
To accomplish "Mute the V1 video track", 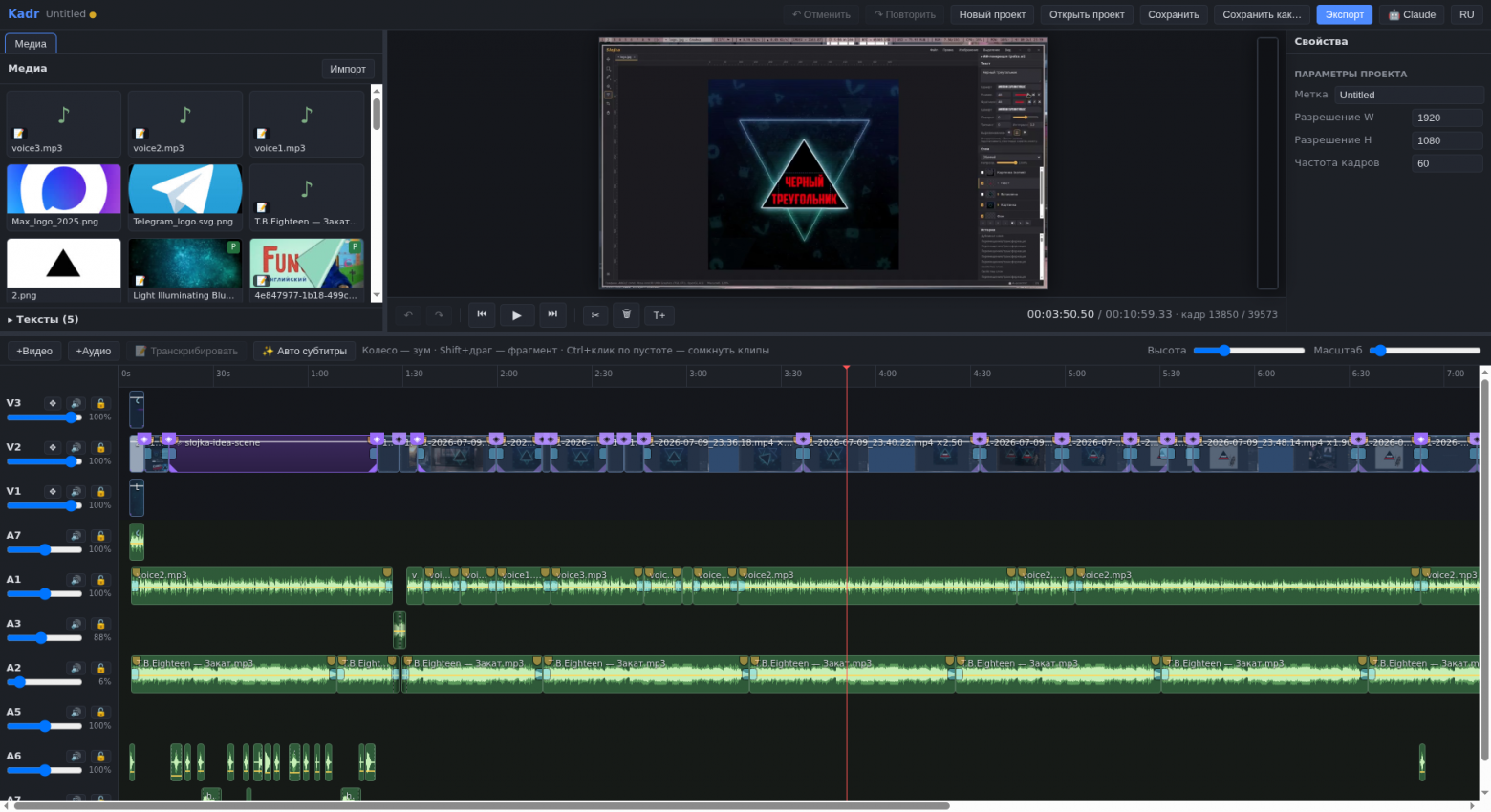I will coord(76,492).
